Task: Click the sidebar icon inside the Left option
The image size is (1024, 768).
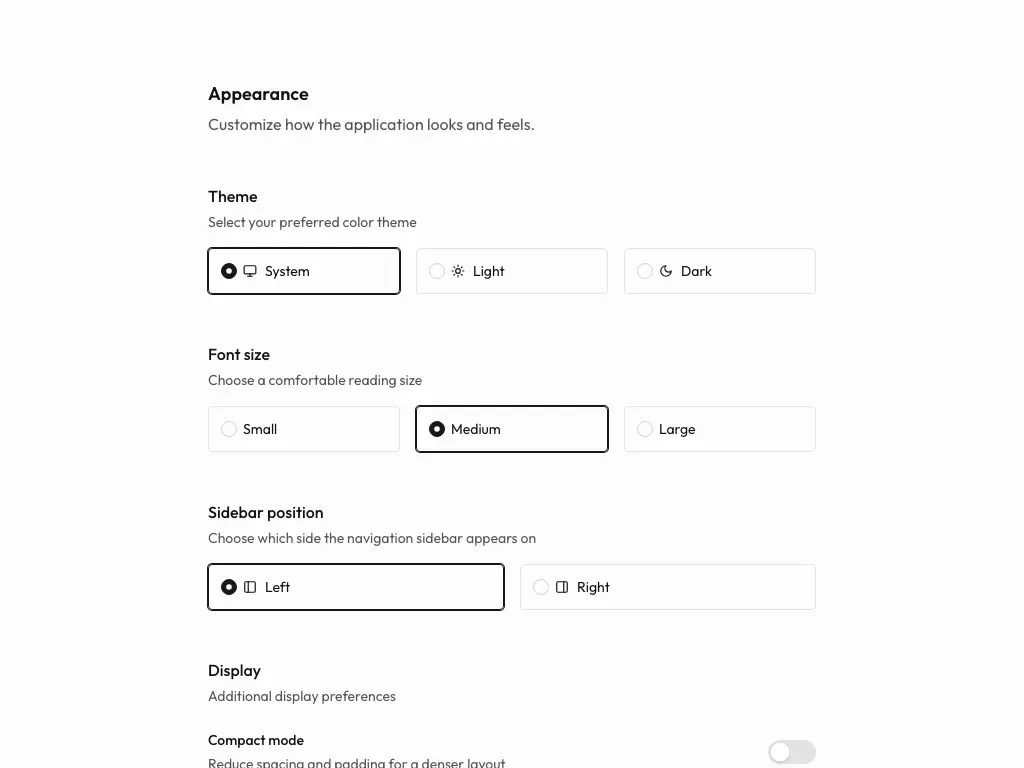Action: point(251,587)
